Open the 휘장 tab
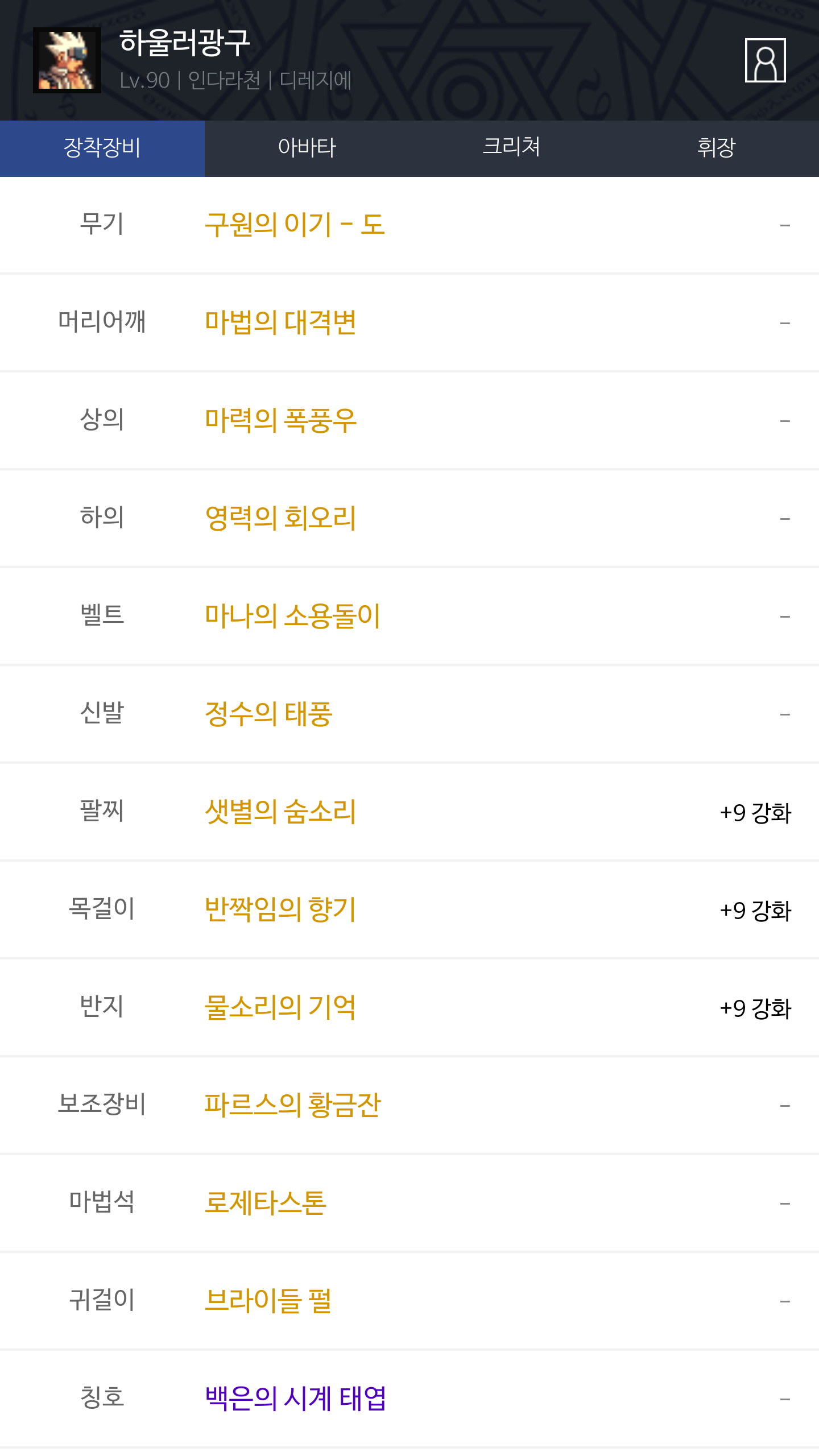Viewport: 819px width, 1456px height. click(x=716, y=148)
